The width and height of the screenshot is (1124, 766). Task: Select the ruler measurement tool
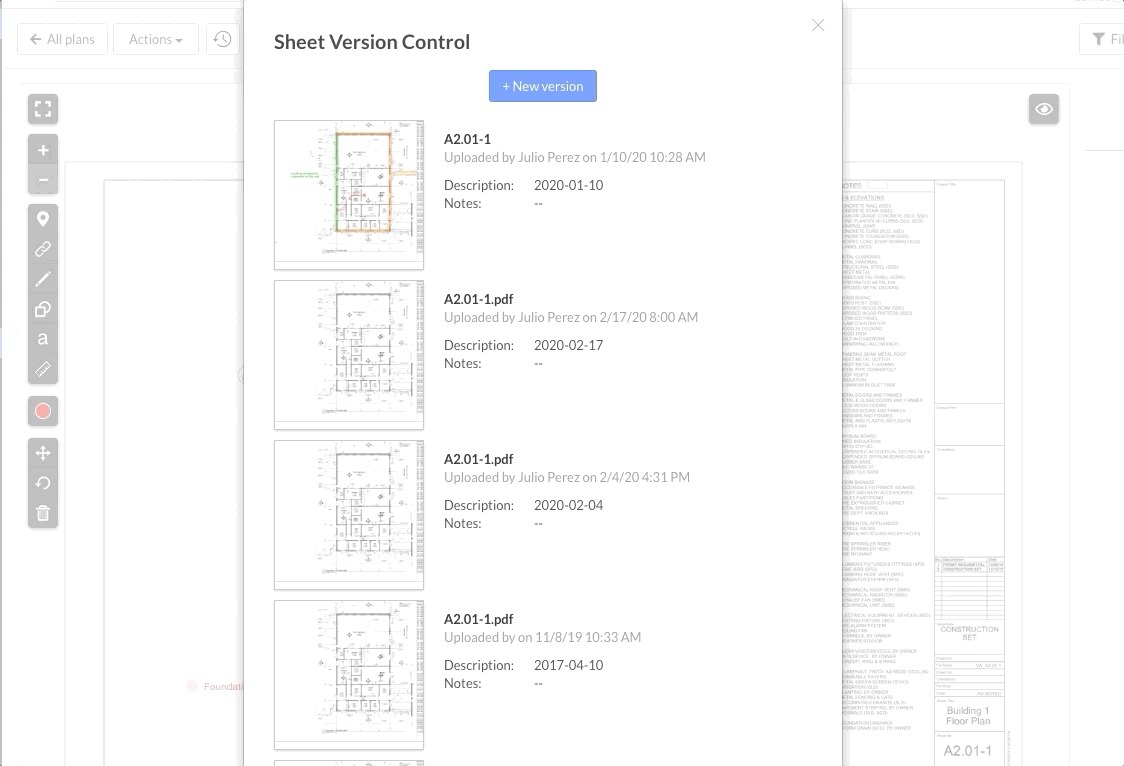(x=43, y=369)
